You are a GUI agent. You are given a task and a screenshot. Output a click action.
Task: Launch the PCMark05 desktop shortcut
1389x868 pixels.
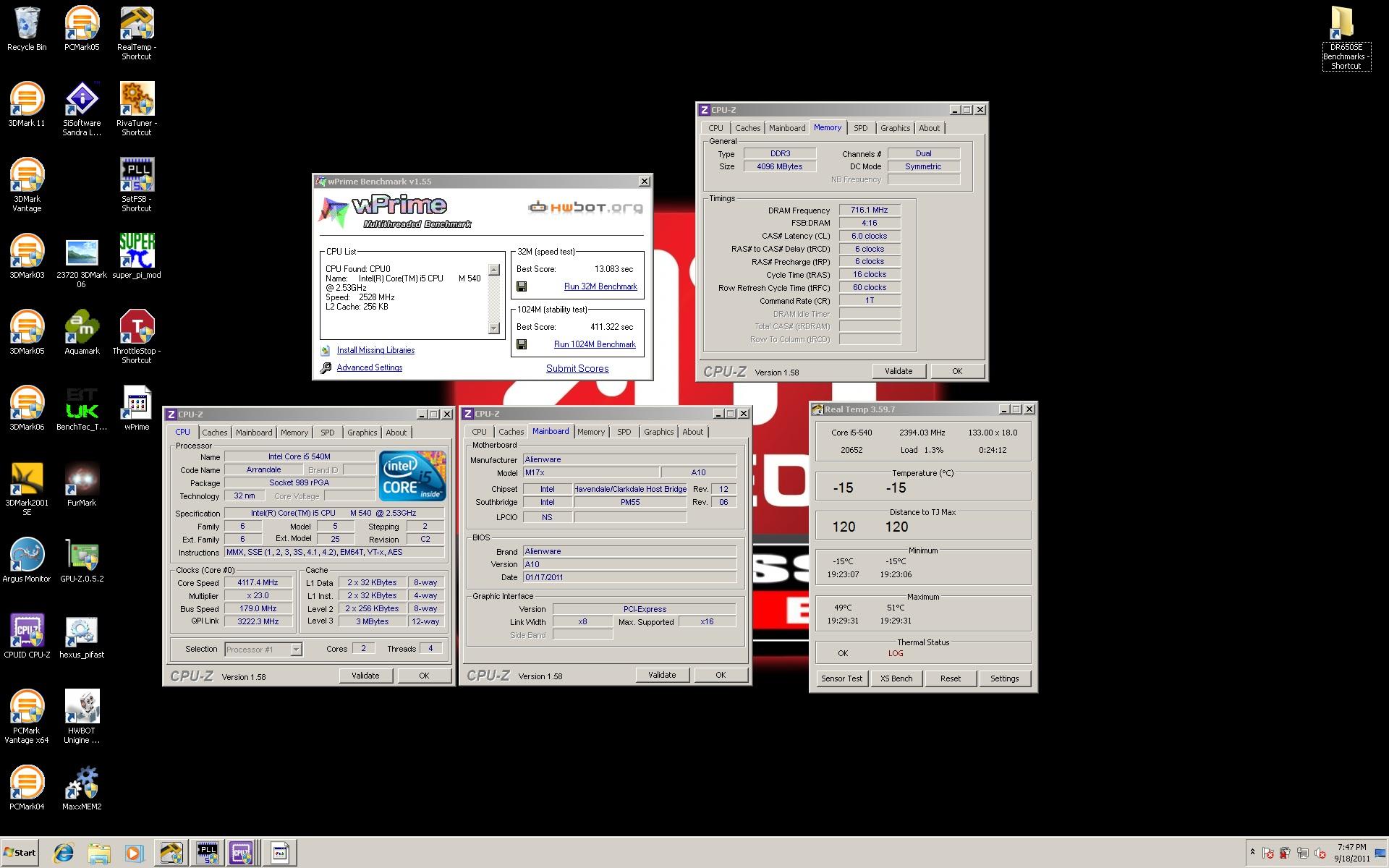click(82, 29)
